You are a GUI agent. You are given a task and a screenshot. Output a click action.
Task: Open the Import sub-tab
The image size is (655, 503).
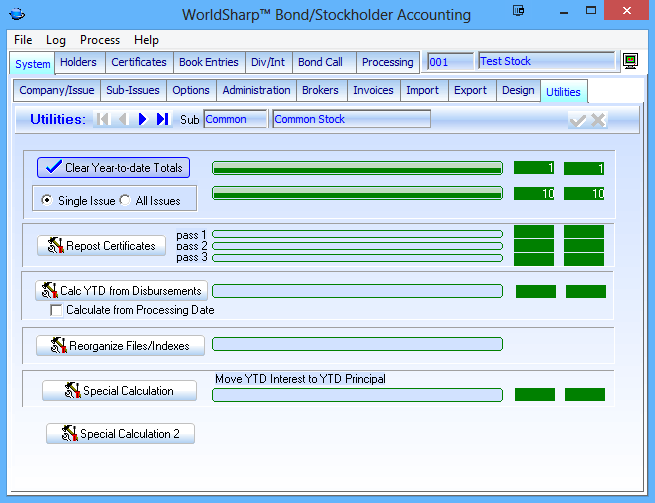[422, 90]
